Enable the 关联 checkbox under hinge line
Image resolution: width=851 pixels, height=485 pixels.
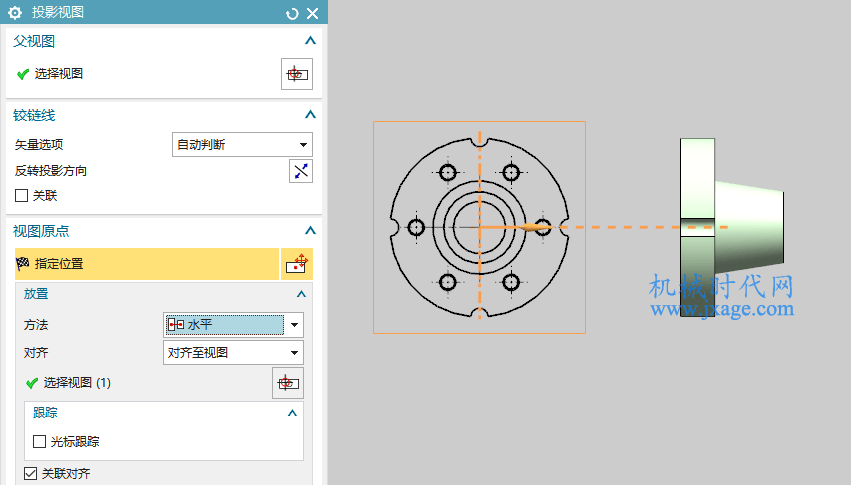pyautogui.click(x=21, y=195)
